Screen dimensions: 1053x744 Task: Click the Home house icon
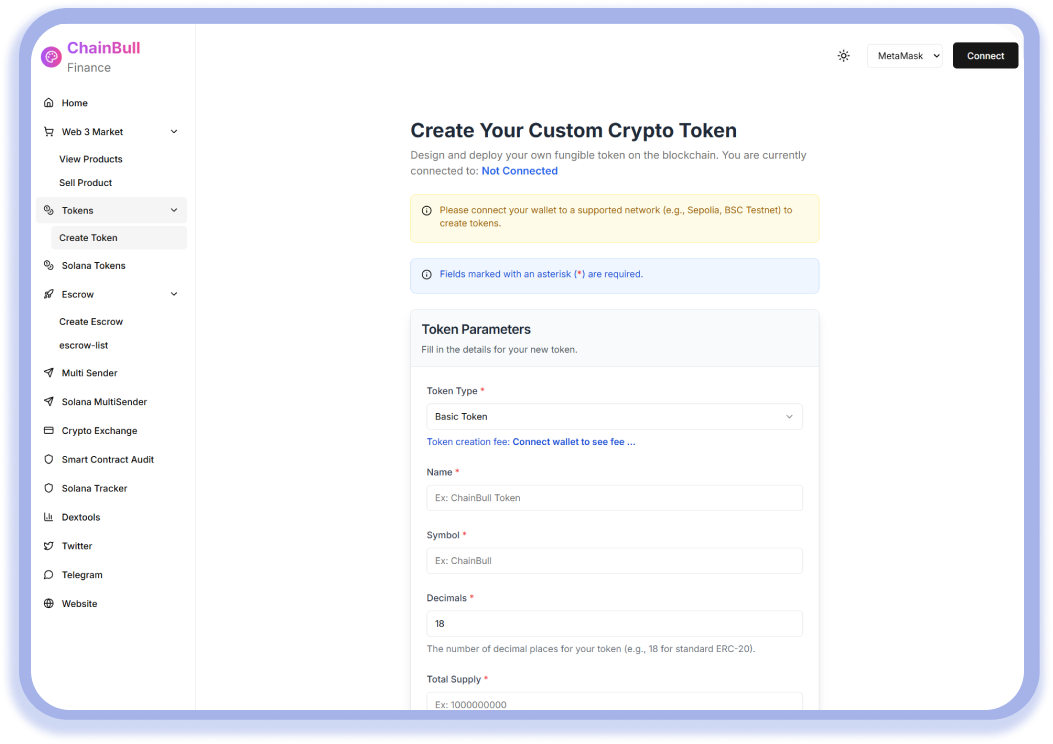[49, 103]
